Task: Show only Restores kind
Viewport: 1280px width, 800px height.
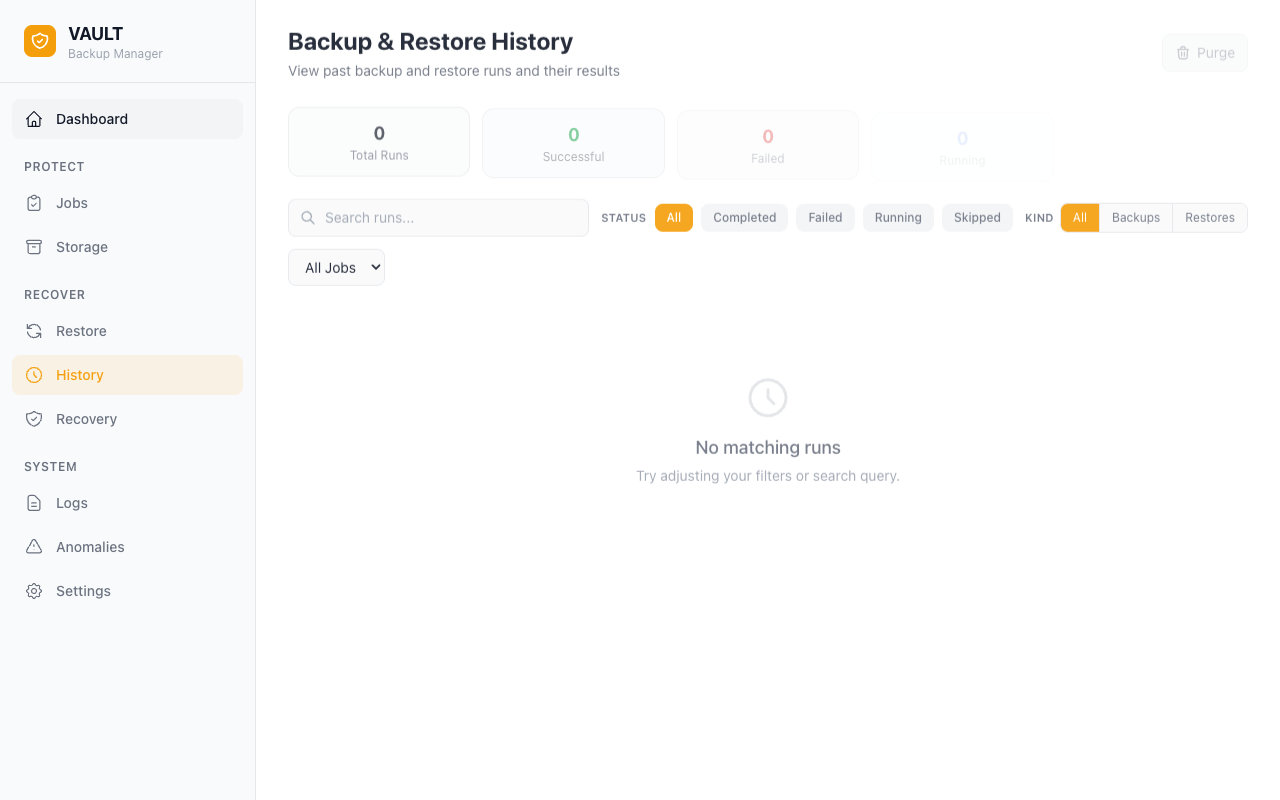Action: 1210,218
